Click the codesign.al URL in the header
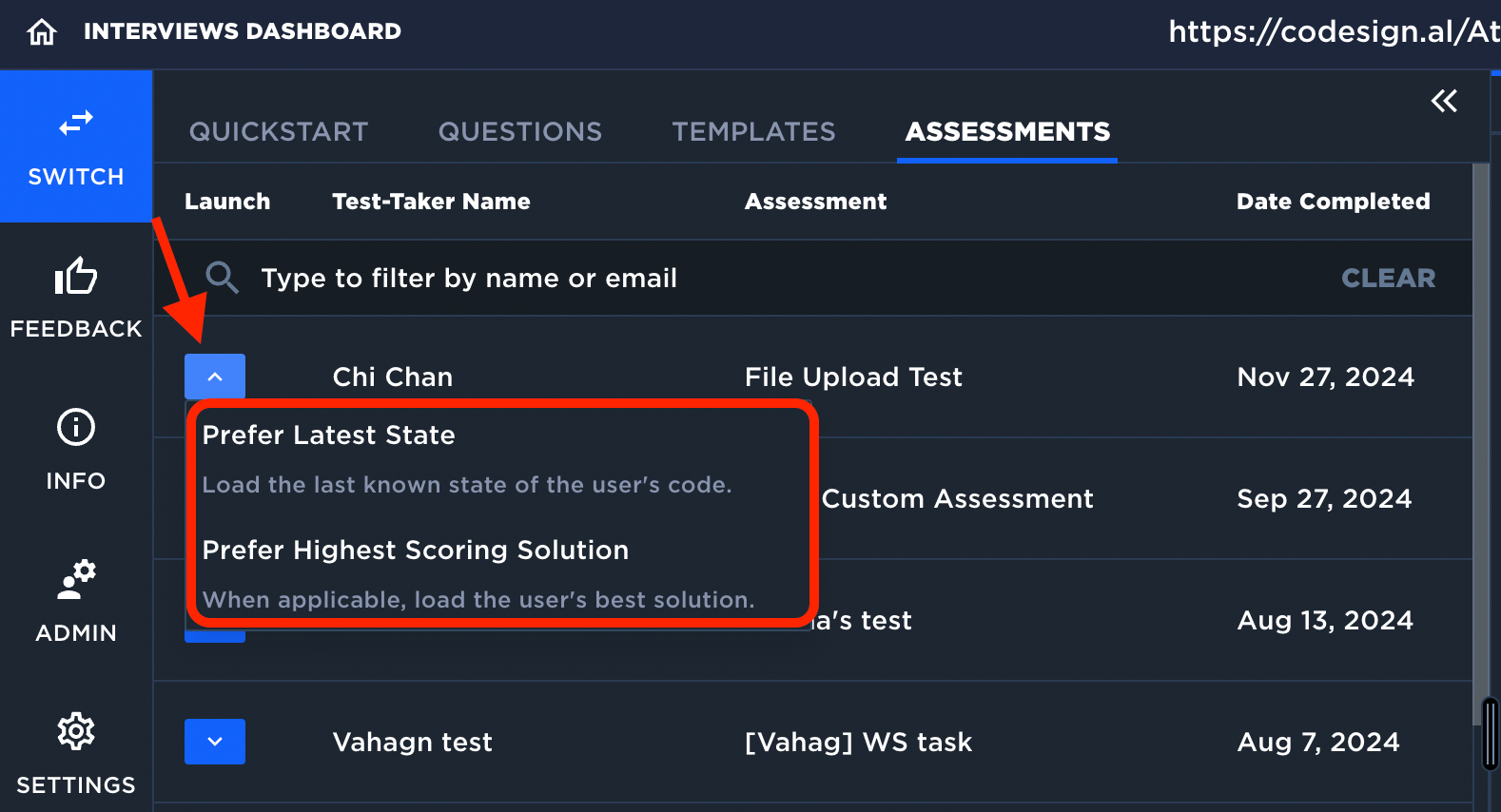This screenshot has width=1501, height=812. coord(1332,31)
